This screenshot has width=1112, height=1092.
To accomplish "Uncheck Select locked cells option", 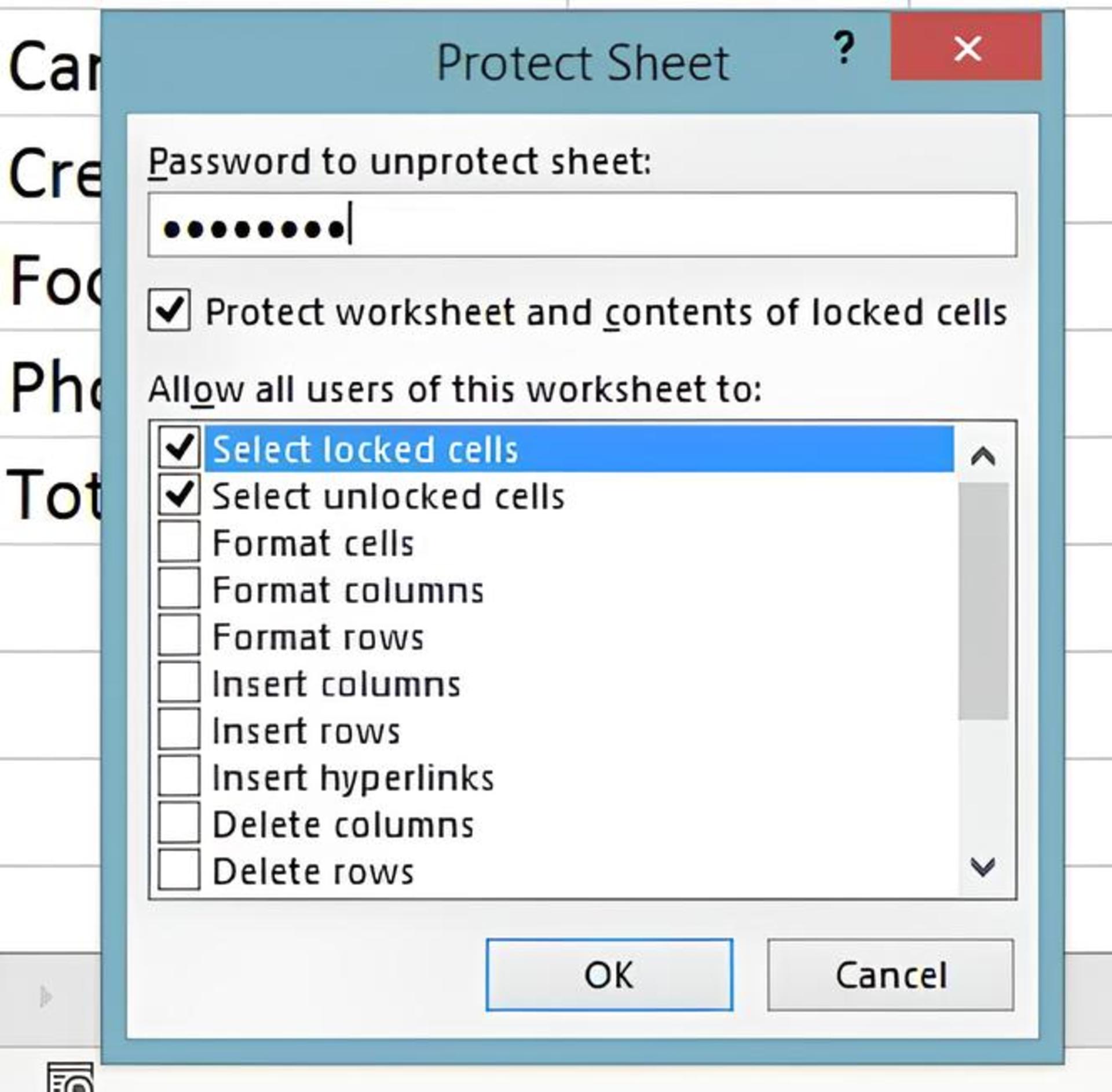I will point(179,448).
